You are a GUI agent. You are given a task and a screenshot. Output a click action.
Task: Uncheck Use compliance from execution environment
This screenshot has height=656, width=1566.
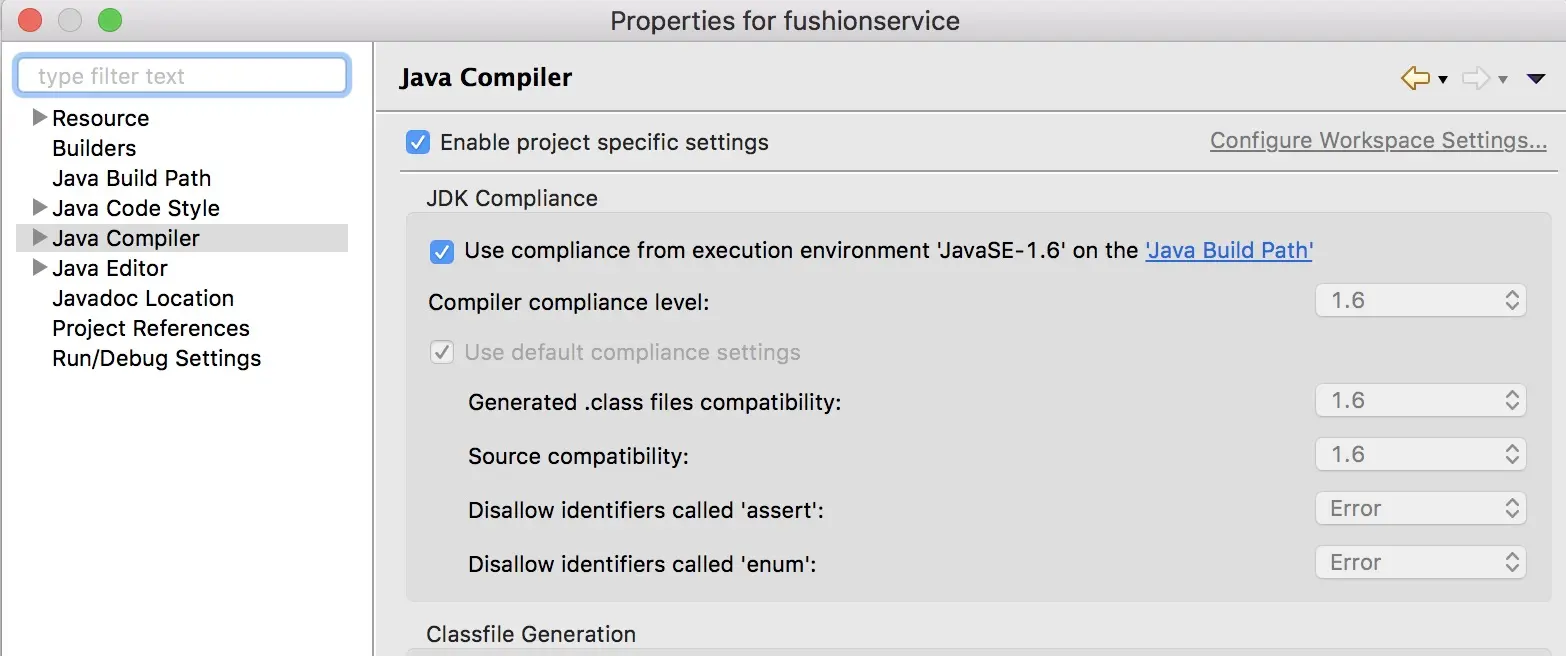click(x=442, y=251)
